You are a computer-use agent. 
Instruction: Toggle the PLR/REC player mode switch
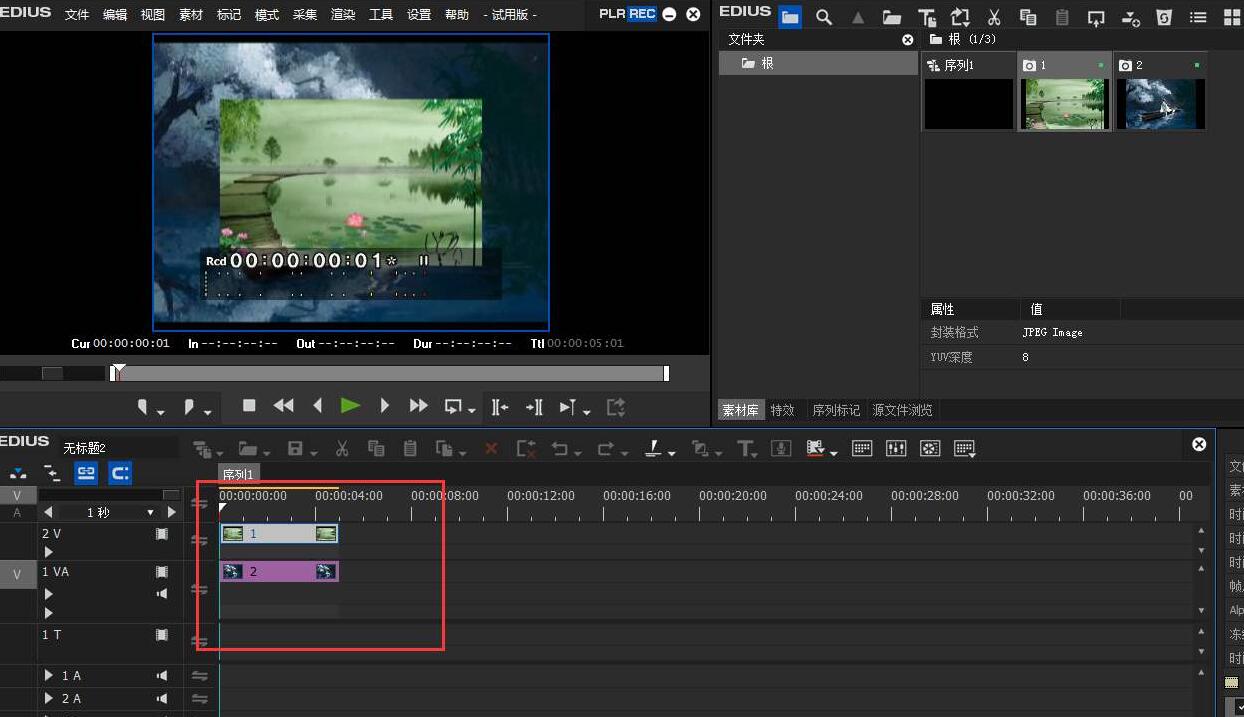click(628, 14)
